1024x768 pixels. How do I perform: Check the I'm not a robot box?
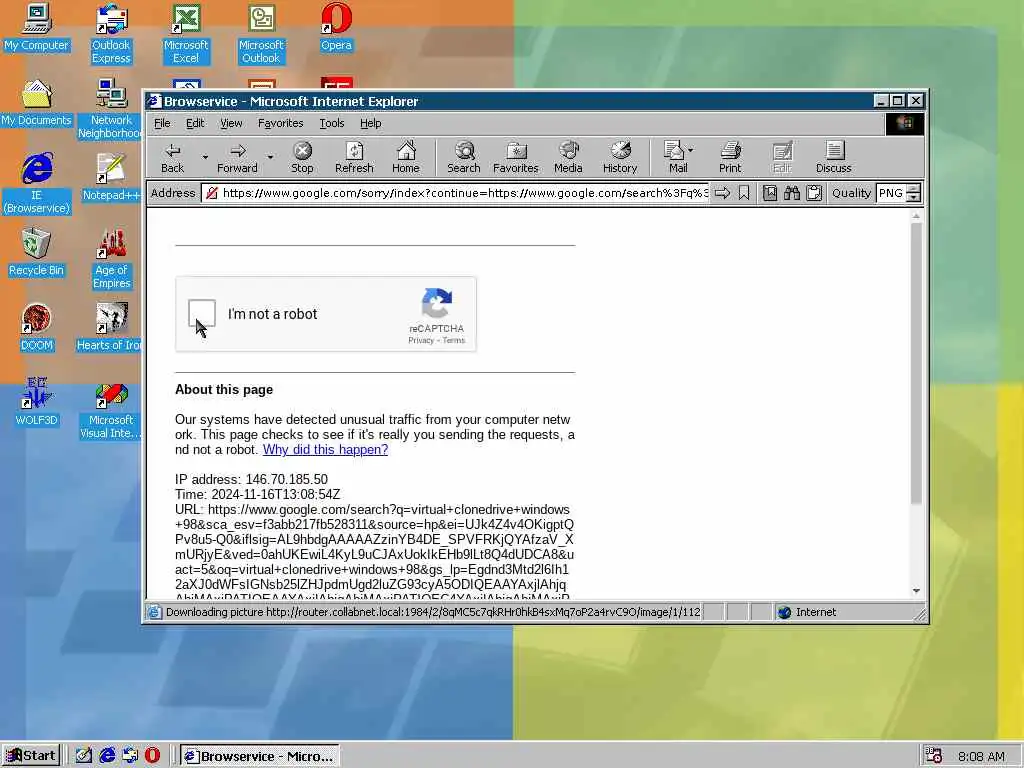point(202,313)
